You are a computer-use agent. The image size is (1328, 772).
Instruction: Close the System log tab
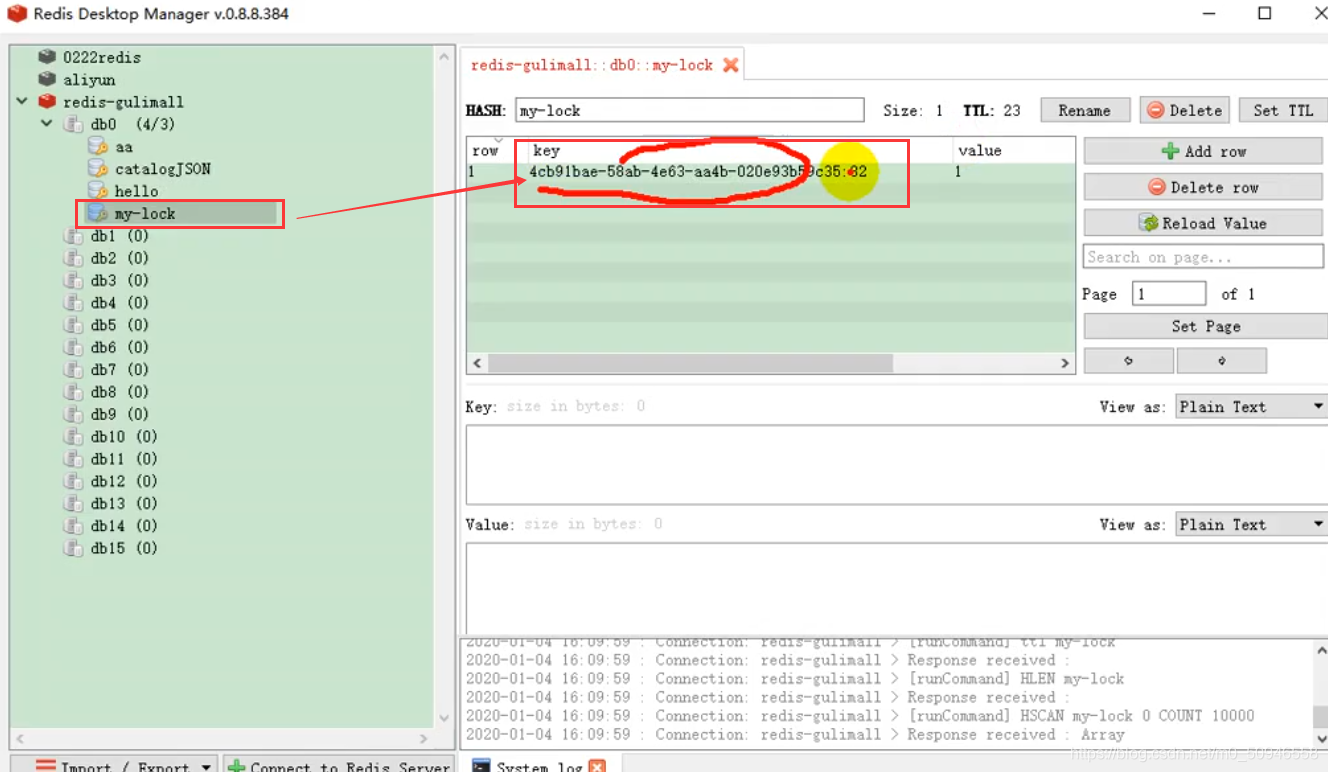pyautogui.click(x=598, y=766)
